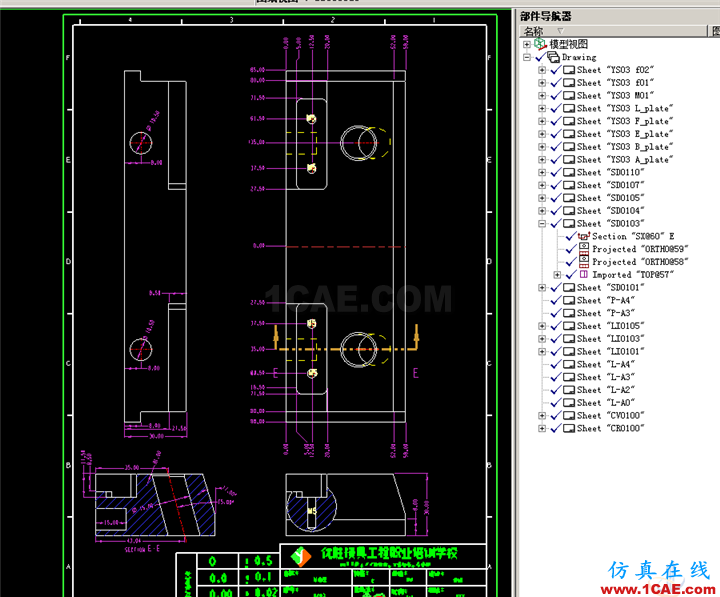Click sheet icon for "L-A3"
Viewport: 720px width, 597px height.
point(569,377)
